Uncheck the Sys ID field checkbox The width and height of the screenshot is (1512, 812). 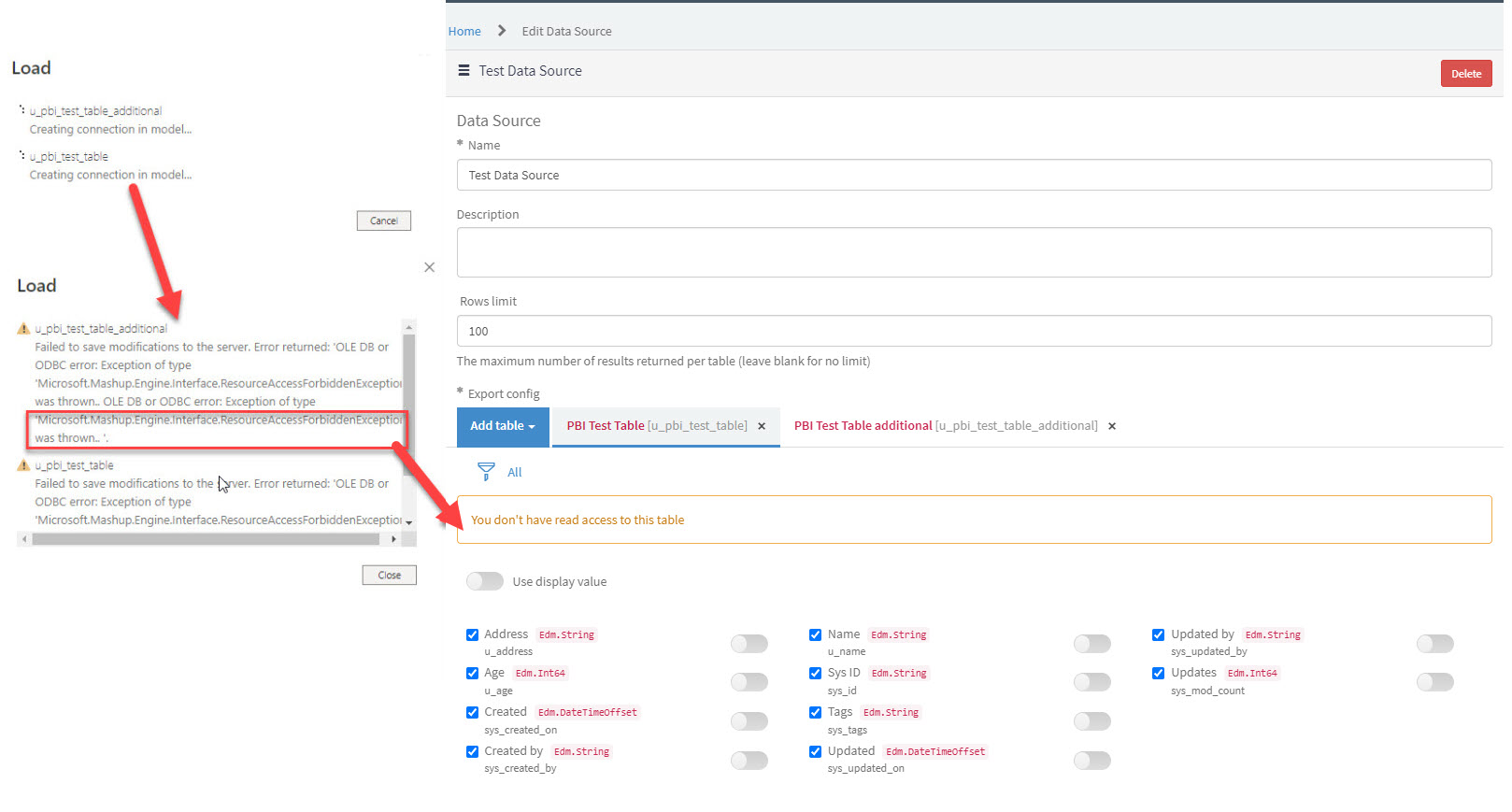(x=815, y=674)
